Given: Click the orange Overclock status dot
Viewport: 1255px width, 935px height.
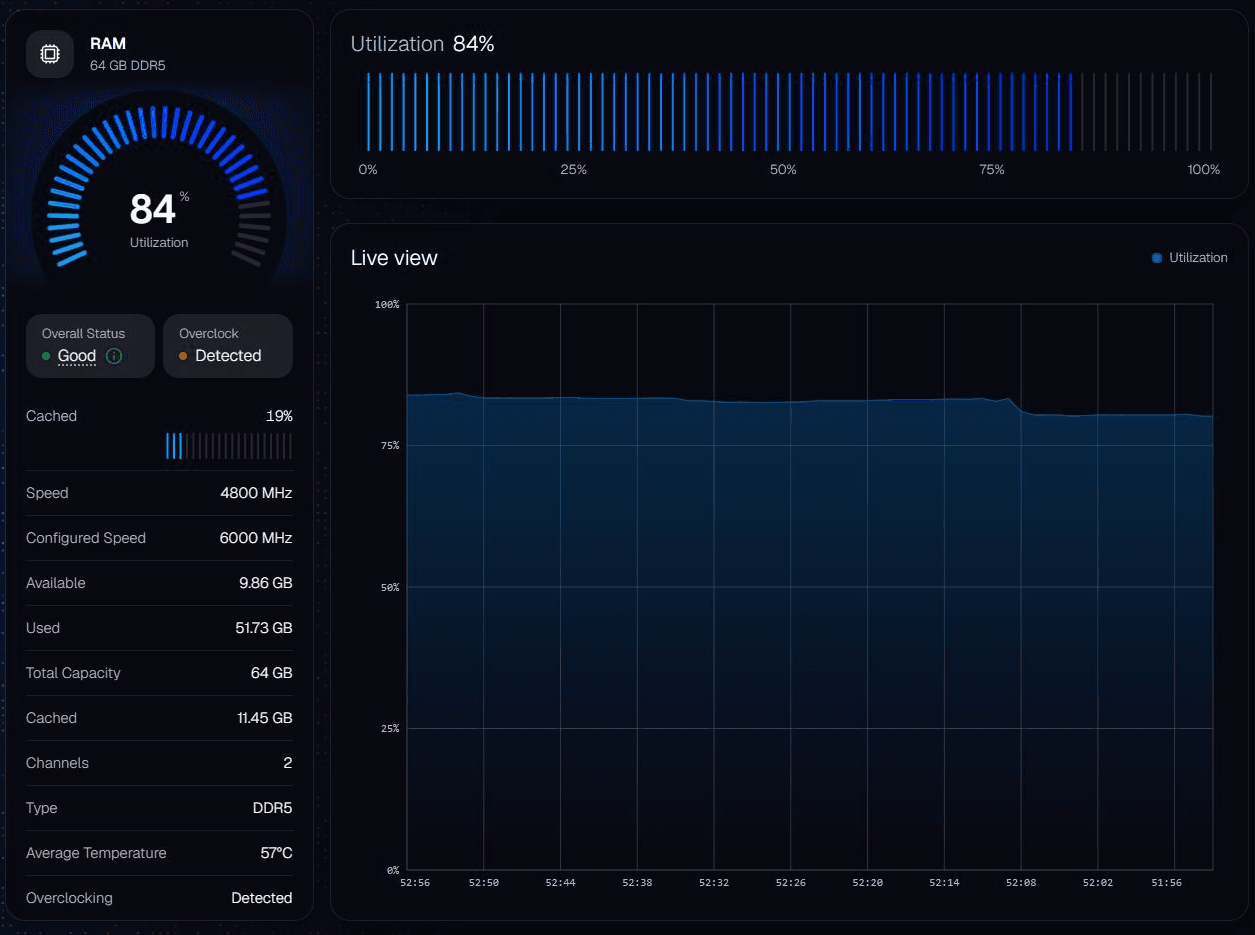Looking at the screenshot, I should click(183, 356).
